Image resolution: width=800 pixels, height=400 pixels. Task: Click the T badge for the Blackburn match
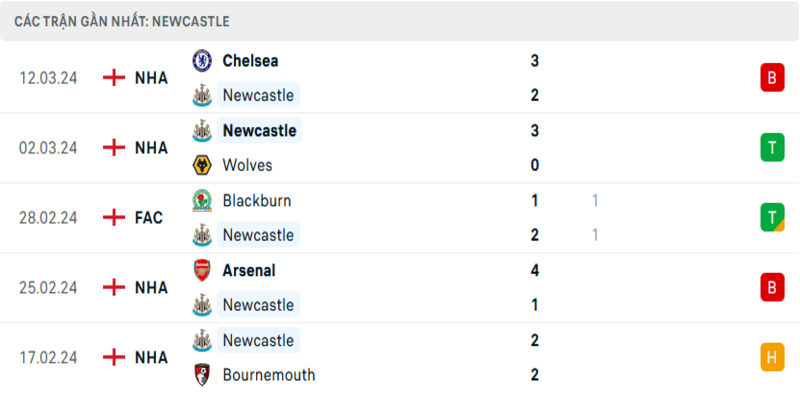[x=771, y=218]
